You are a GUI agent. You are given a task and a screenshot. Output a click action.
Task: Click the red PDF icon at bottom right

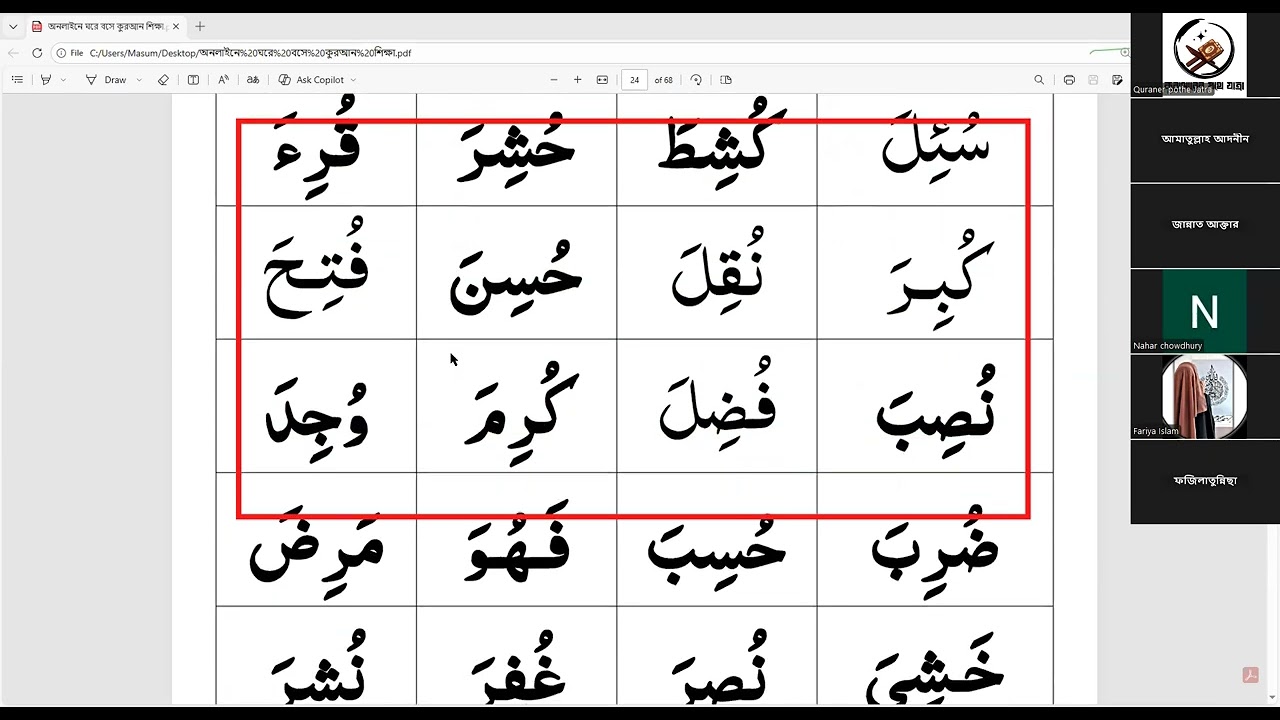click(1250, 675)
